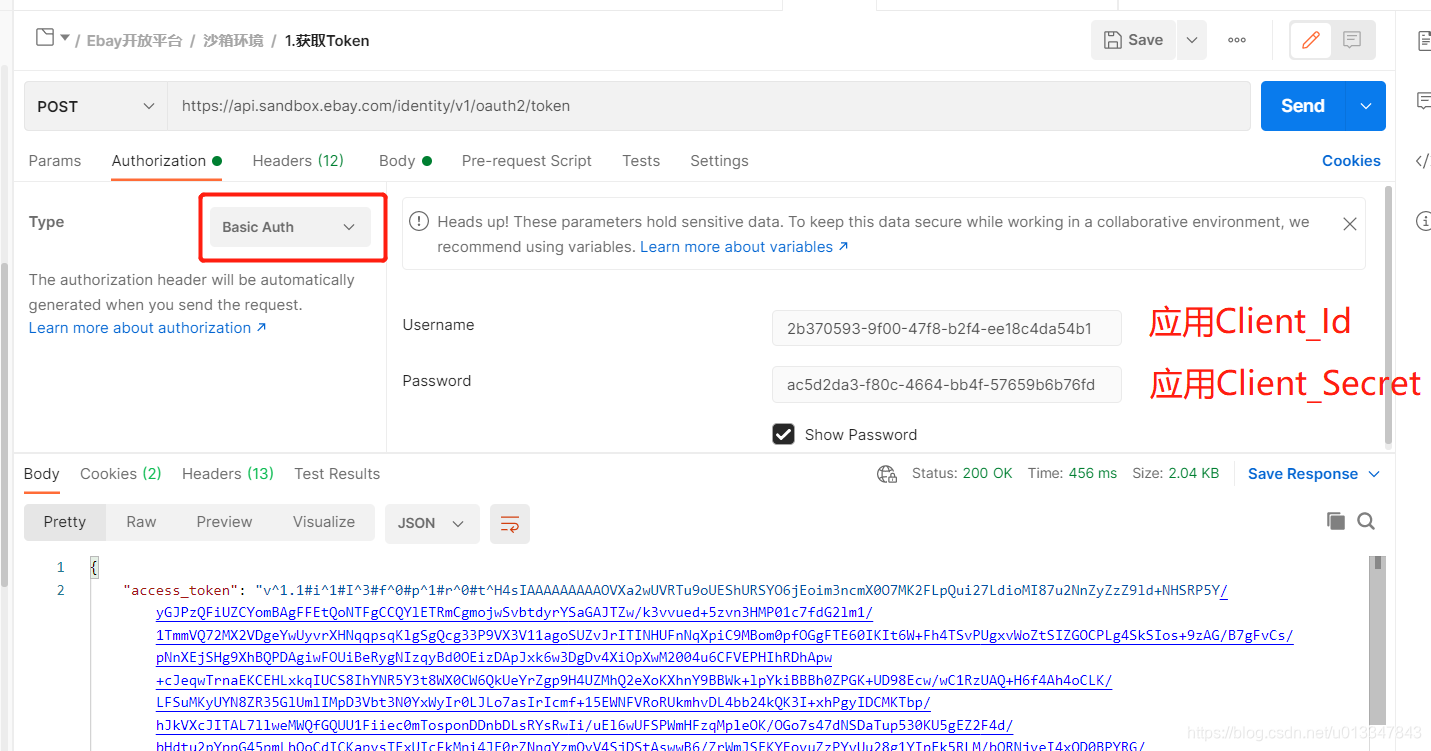
Task: Send the request with the Send button
Action: tap(1303, 106)
